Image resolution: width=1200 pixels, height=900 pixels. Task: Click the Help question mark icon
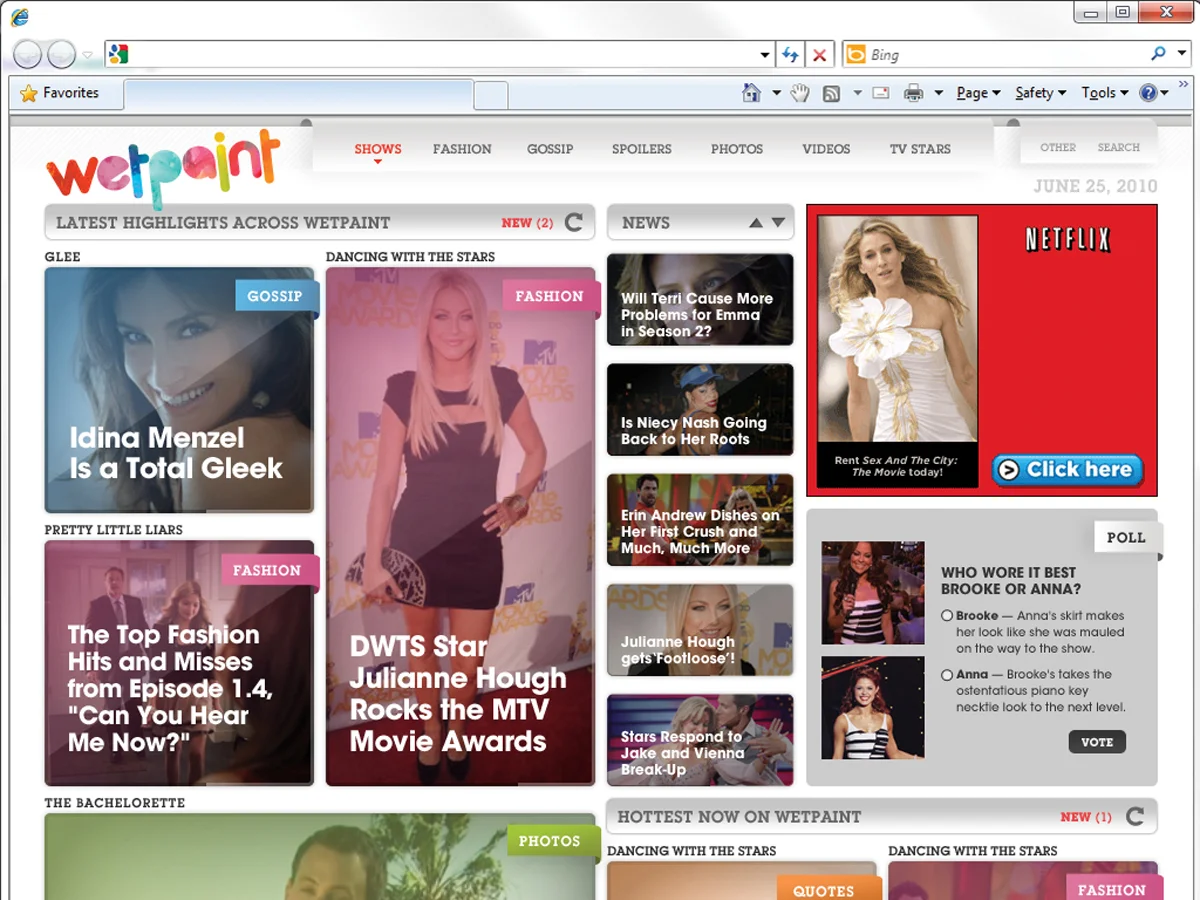pyautogui.click(x=1148, y=93)
